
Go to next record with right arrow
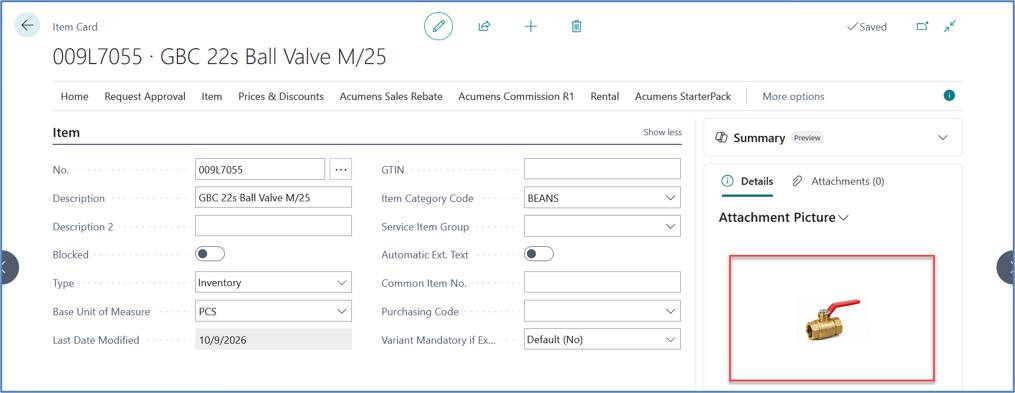[x=1006, y=267]
